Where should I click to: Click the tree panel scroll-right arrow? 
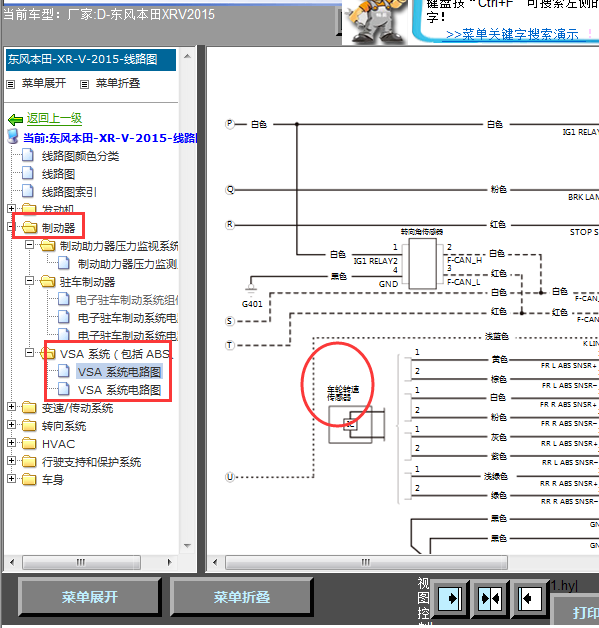tap(169, 562)
